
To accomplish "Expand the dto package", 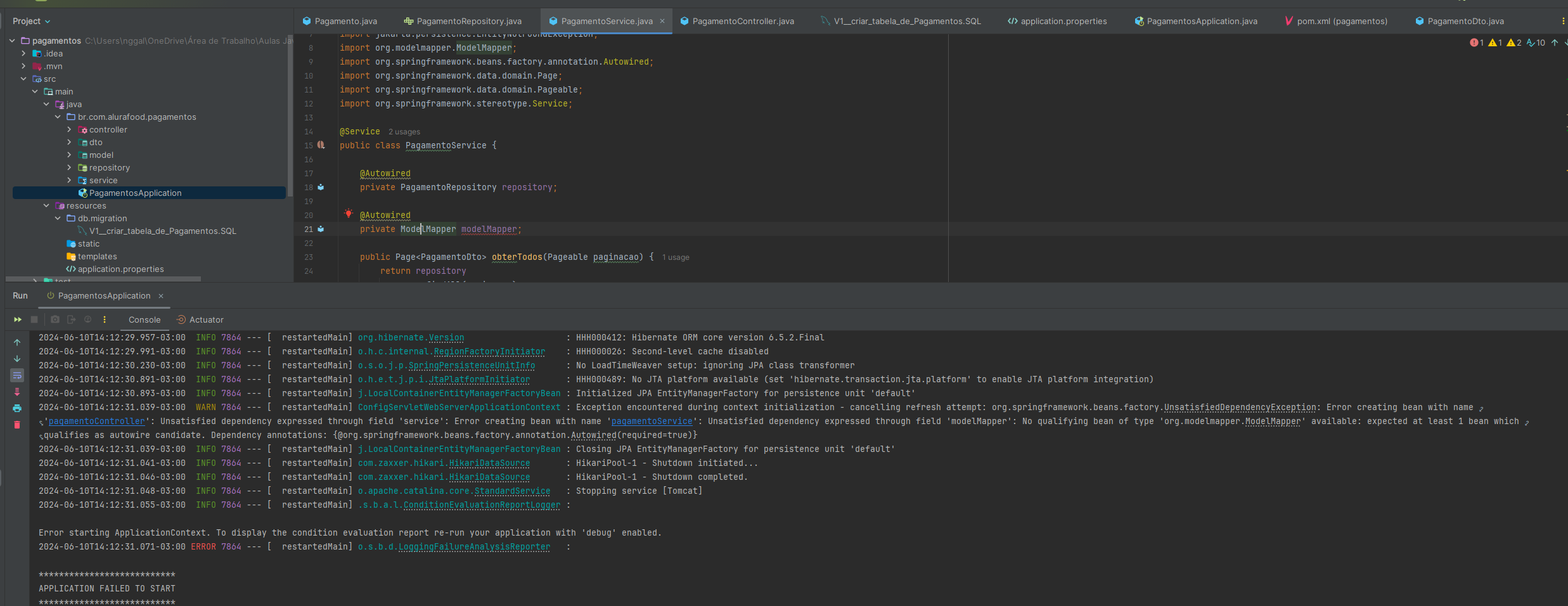I will pos(69,142).
